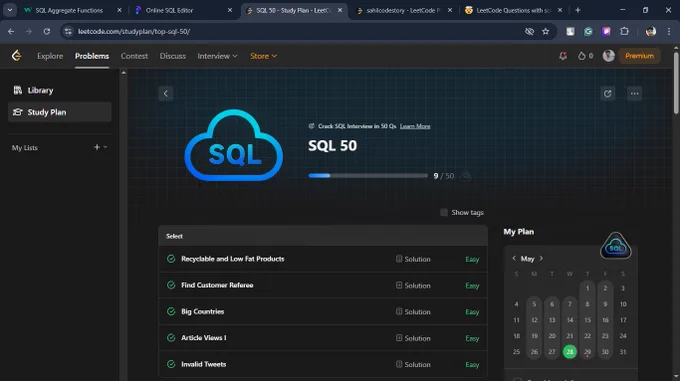Image resolution: width=680 pixels, height=381 pixels.
Task: Open the notifications bell icon
Action: pyautogui.click(x=563, y=56)
